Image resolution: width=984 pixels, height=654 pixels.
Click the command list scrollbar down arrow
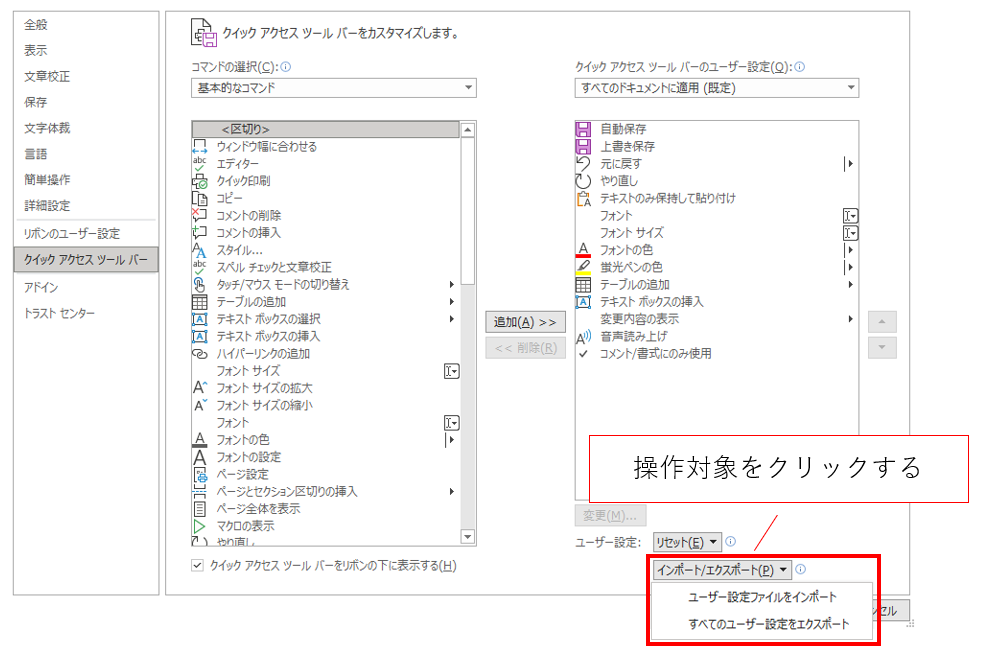(x=467, y=538)
